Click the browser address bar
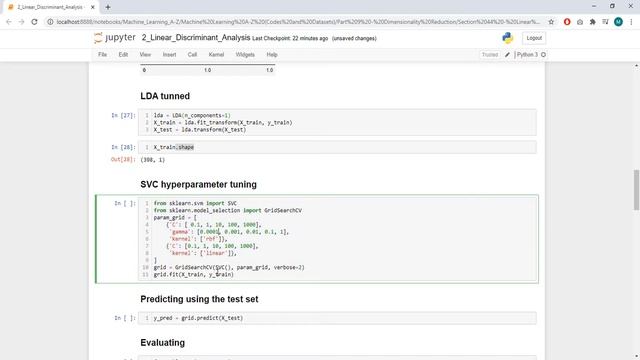640x360 pixels. (x=298, y=22)
